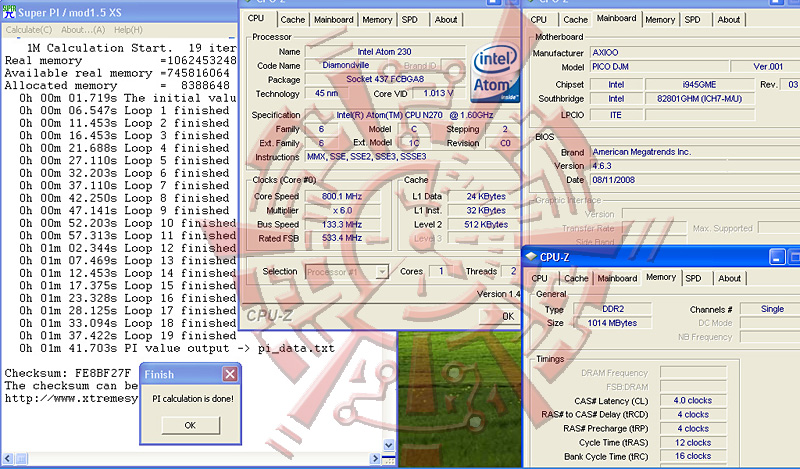The height and width of the screenshot is (469, 800).
Task: Click the Instructions field MMX, SSE, SSE2
Action: pos(411,157)
